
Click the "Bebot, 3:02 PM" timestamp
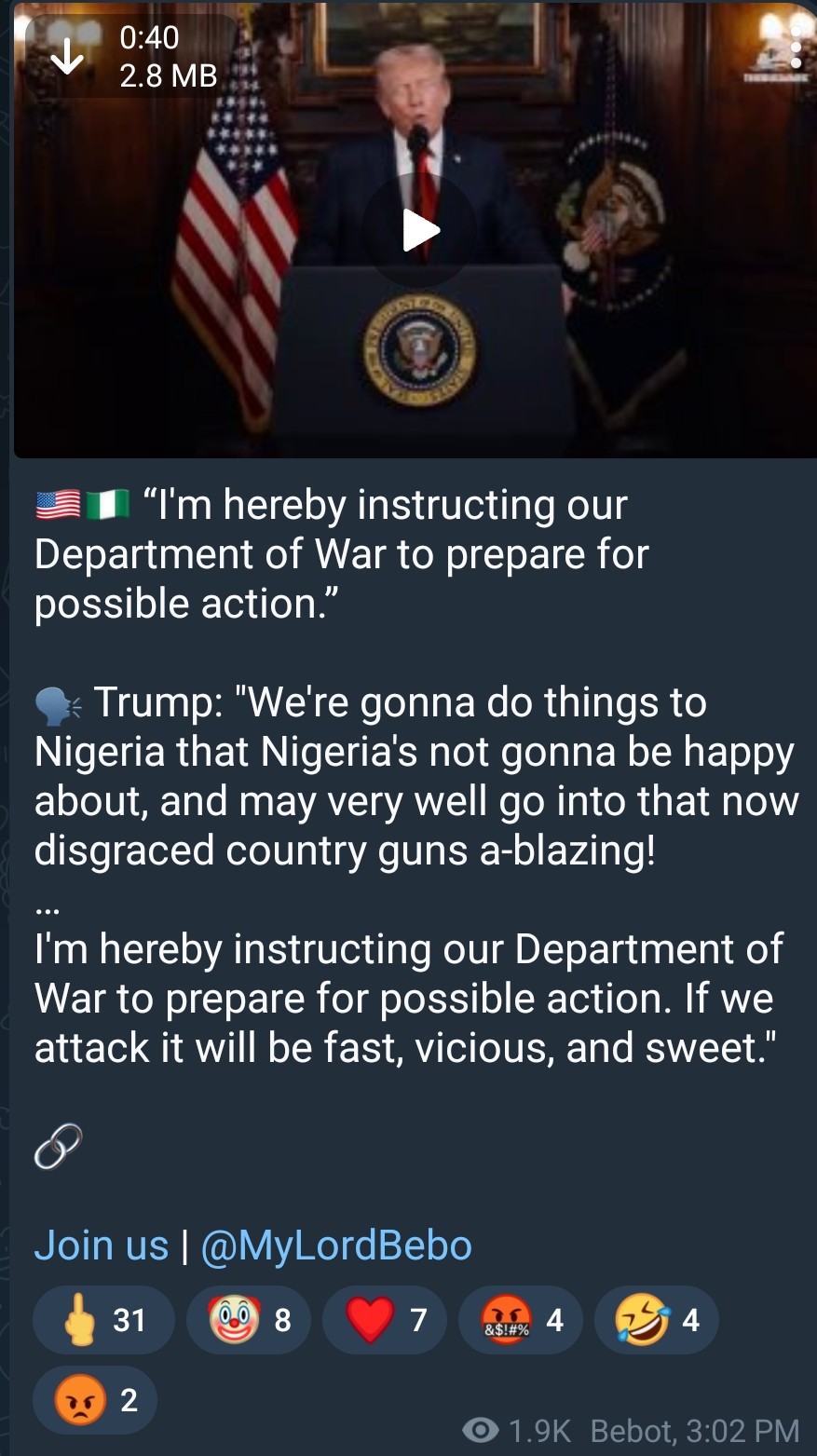pos(695,1431)
